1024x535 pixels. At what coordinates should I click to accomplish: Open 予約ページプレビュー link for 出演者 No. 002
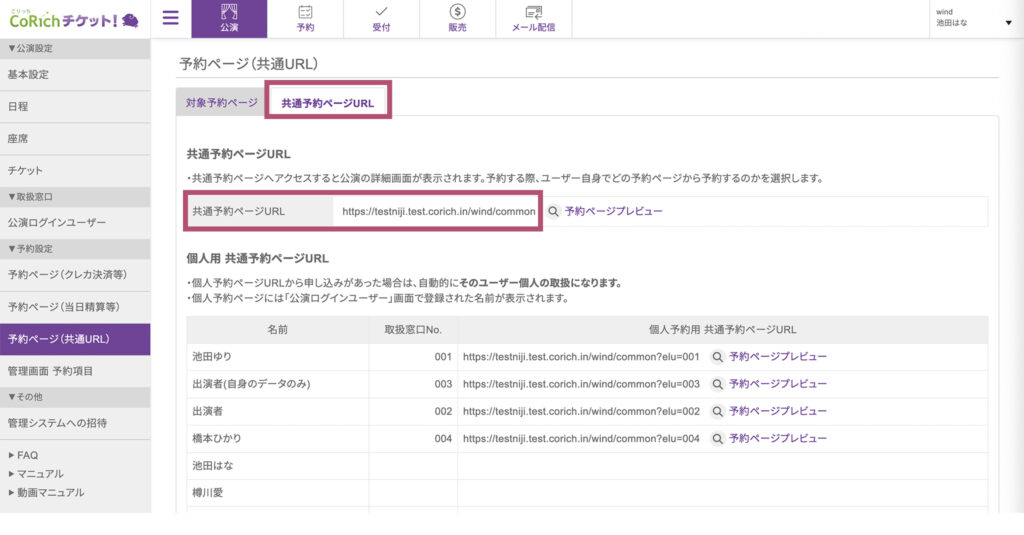(777, 411)
